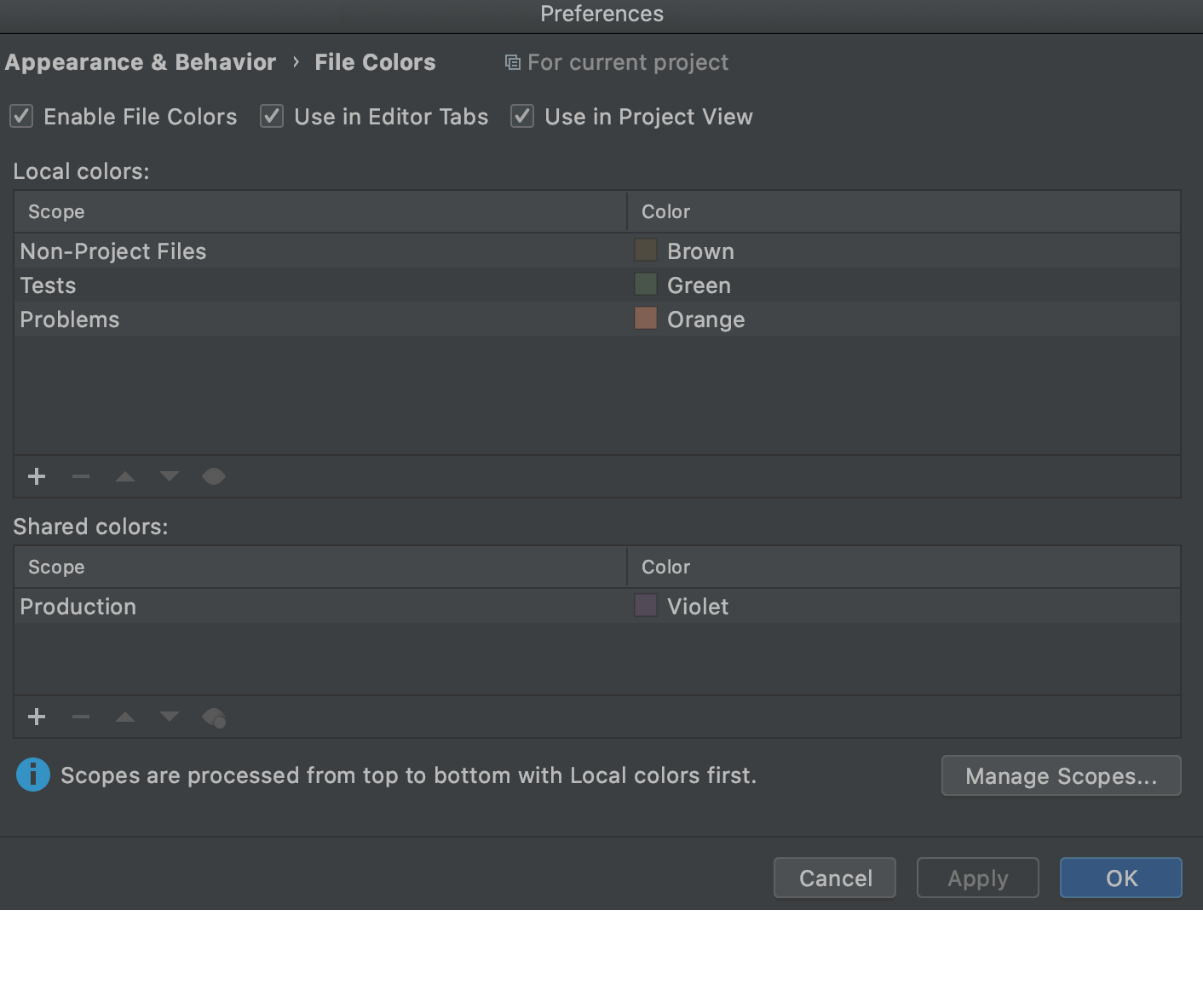Add a new scope to Local colors
Image resolution: width=1203 pixels, height=1008 pixels.
37,476
